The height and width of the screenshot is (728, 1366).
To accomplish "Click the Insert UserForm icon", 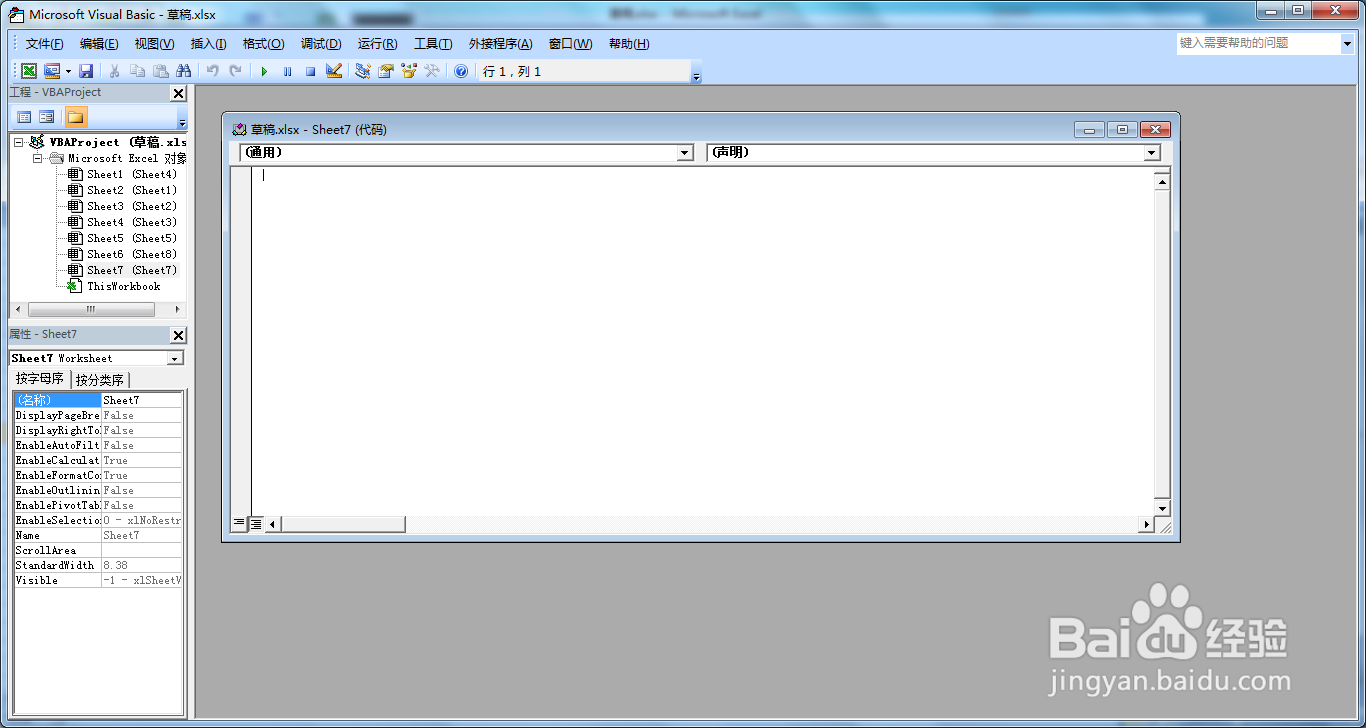I will (51, 71).
